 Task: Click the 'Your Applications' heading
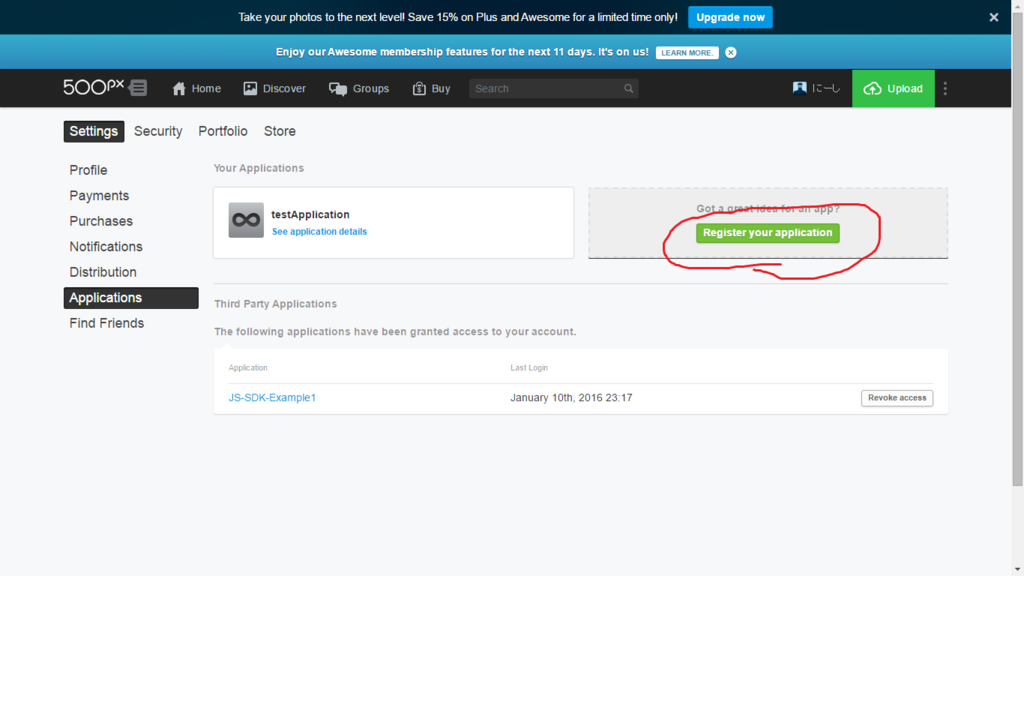click(x=259, y=168)
